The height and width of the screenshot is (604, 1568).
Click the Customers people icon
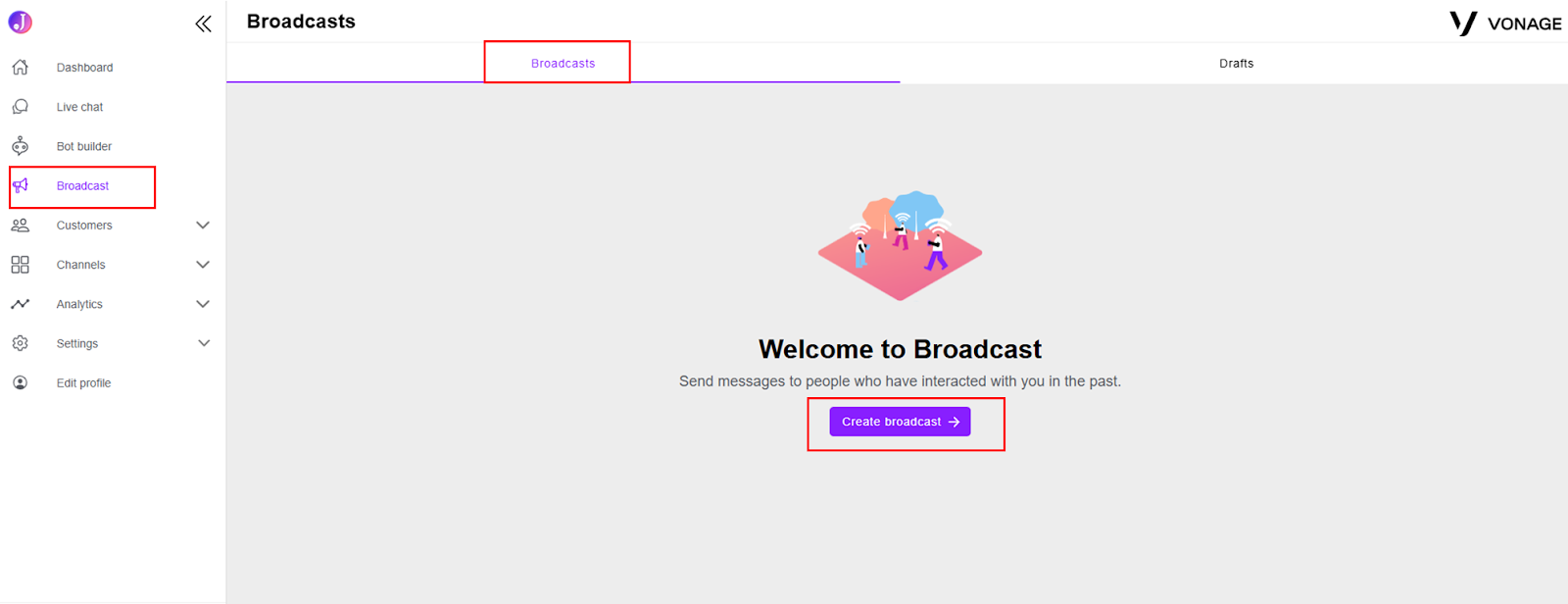(x=20, y=226)
